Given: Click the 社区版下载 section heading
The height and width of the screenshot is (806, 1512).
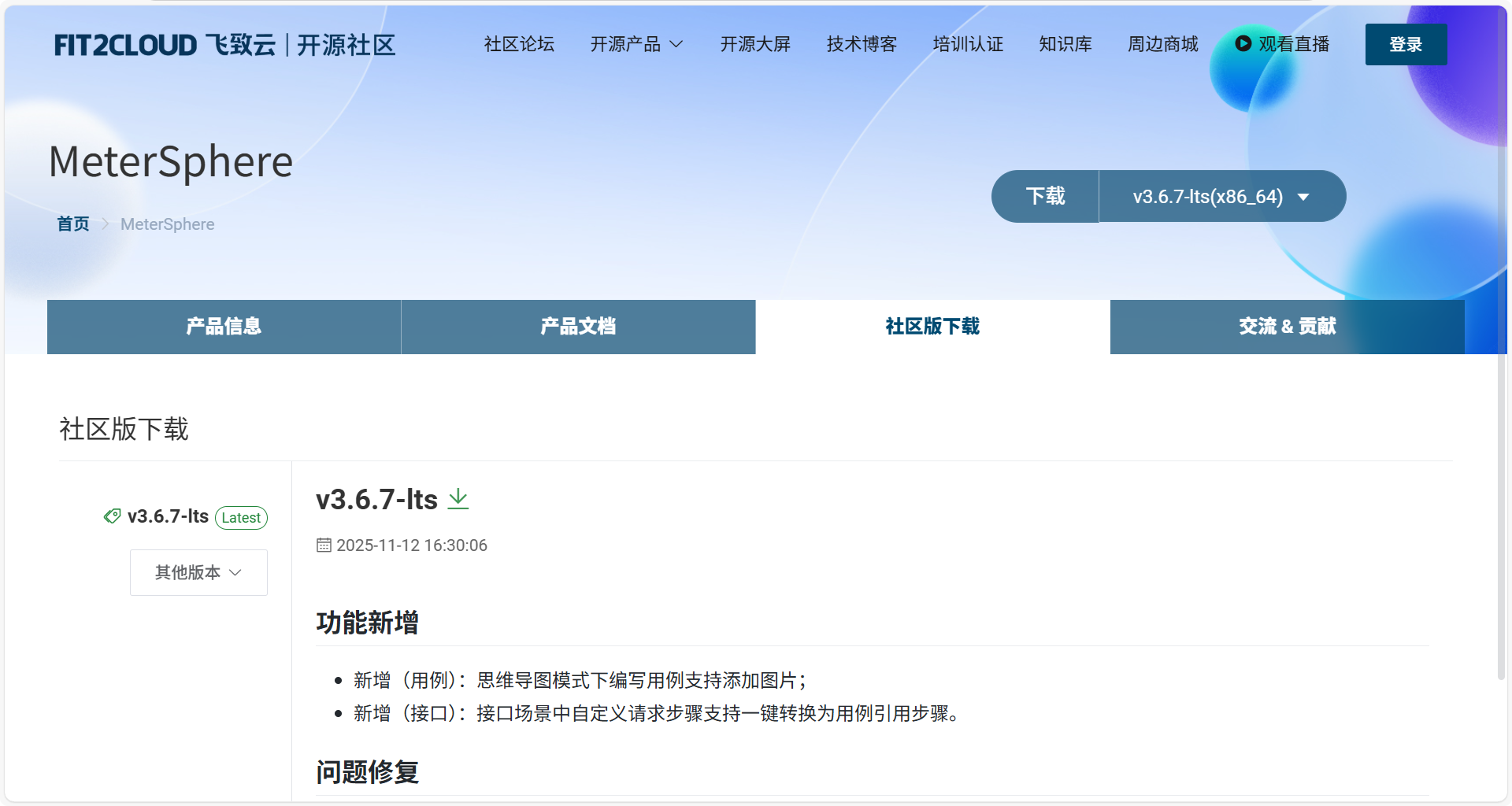Looking at the screenshot, I should coord(124,429).
